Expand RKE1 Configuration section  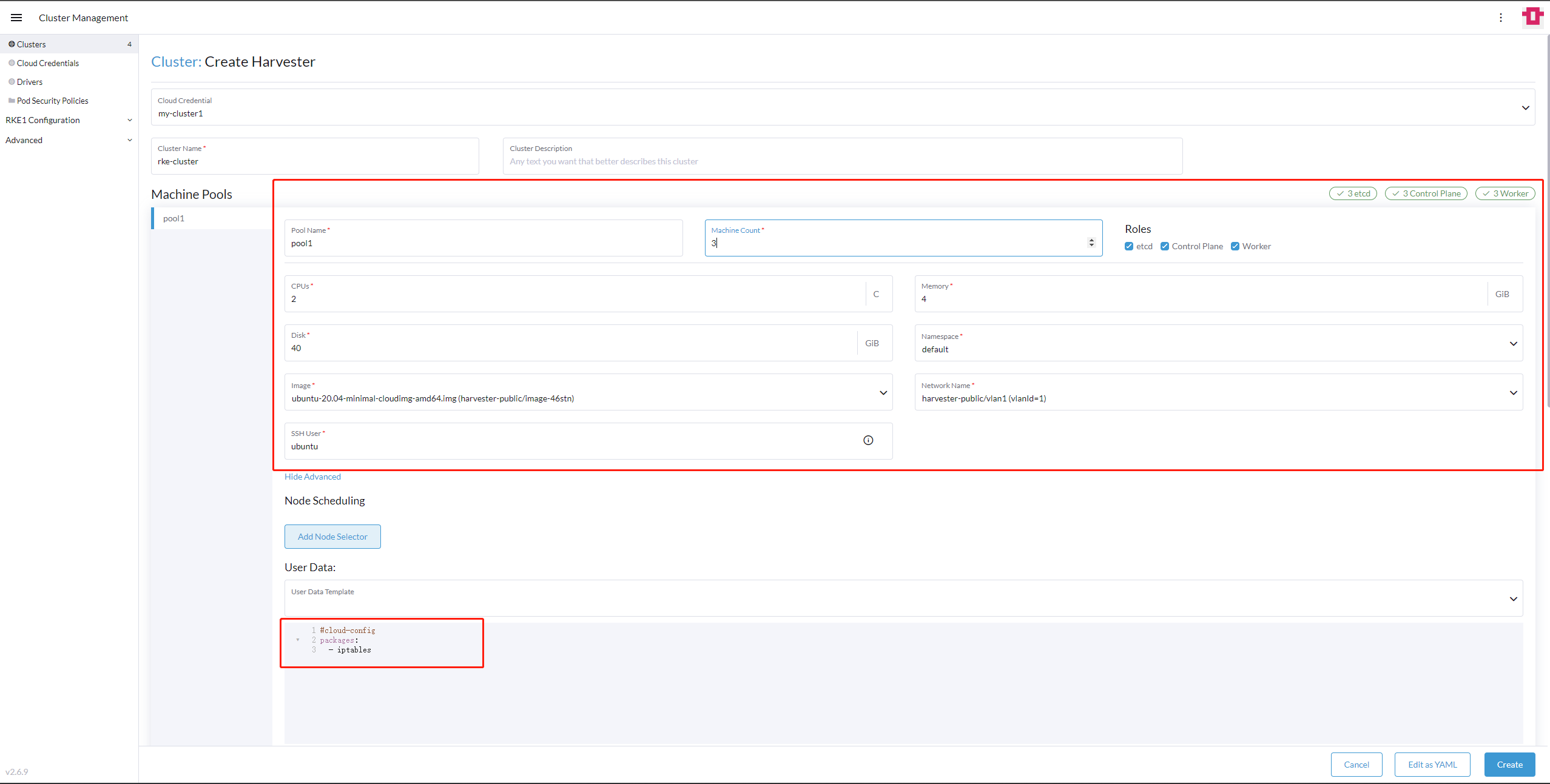tap(69, 120)
